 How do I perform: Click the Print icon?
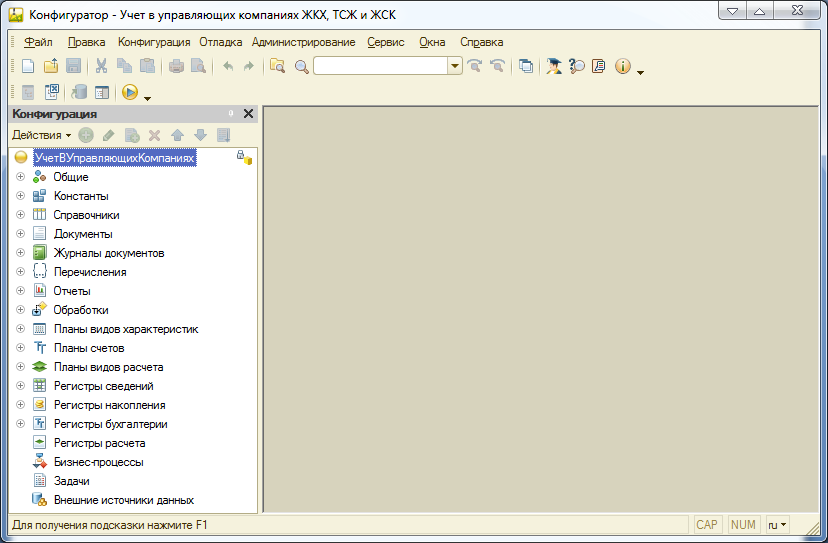[176, 66]
